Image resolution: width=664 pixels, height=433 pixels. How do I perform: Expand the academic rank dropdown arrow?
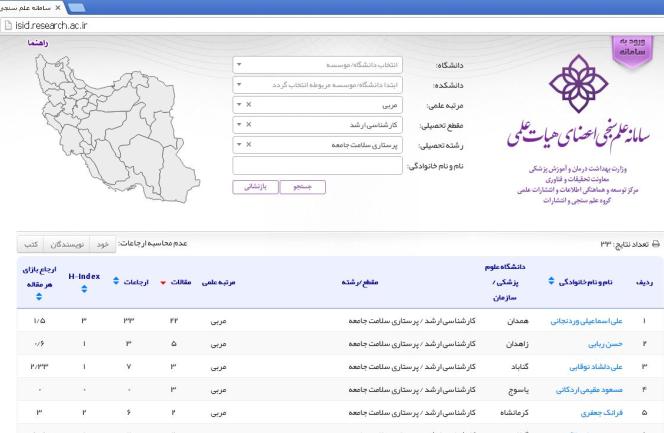[x=239, y=105]
